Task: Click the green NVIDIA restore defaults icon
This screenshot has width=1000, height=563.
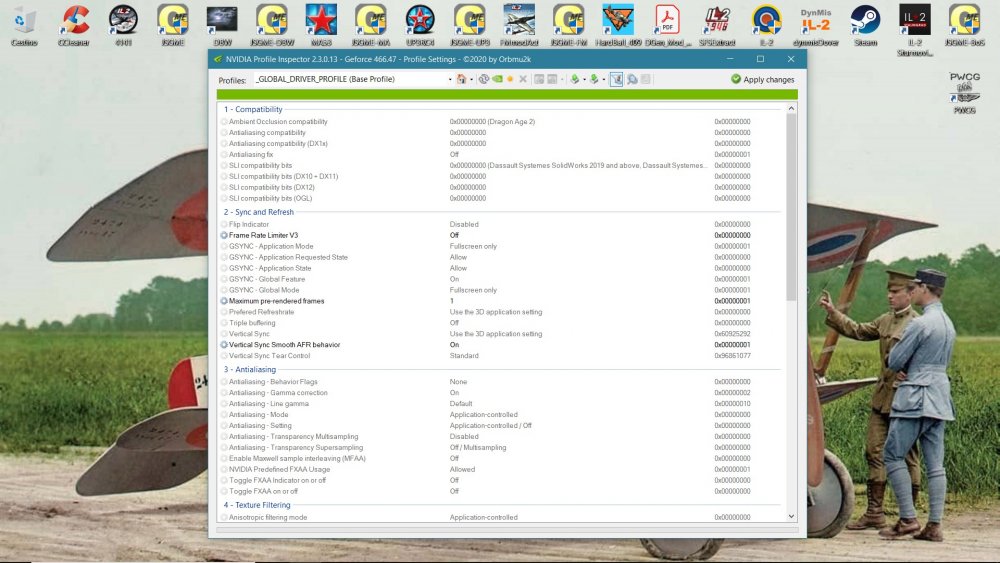Action: 497,79
